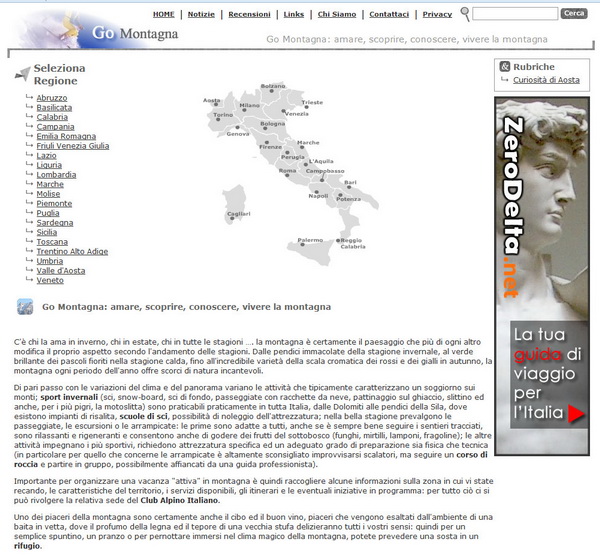Open the Abruzzo region link
Screen dimensions: 600x556
click(x=52, y=98)
